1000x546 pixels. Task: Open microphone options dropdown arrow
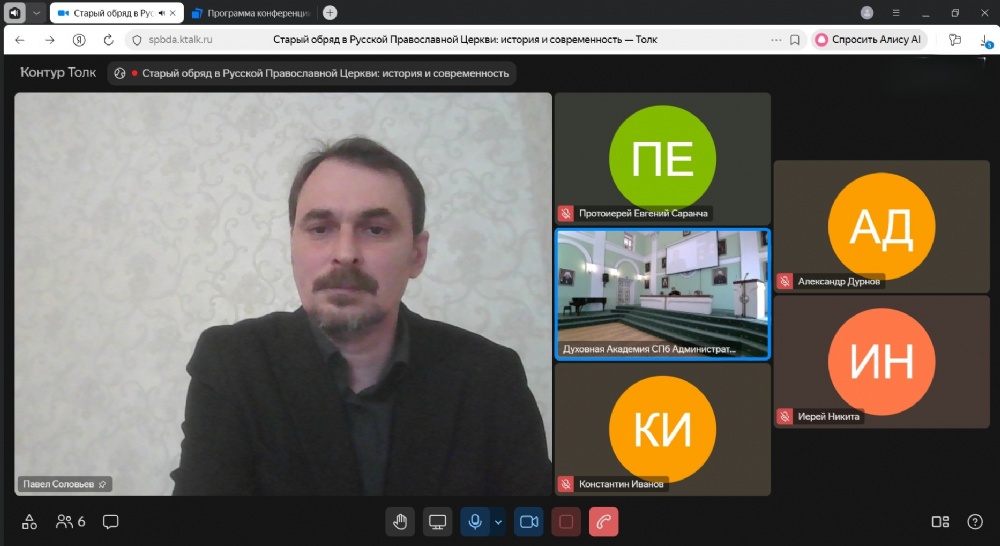pyautogui.click(x=498, y=522)
